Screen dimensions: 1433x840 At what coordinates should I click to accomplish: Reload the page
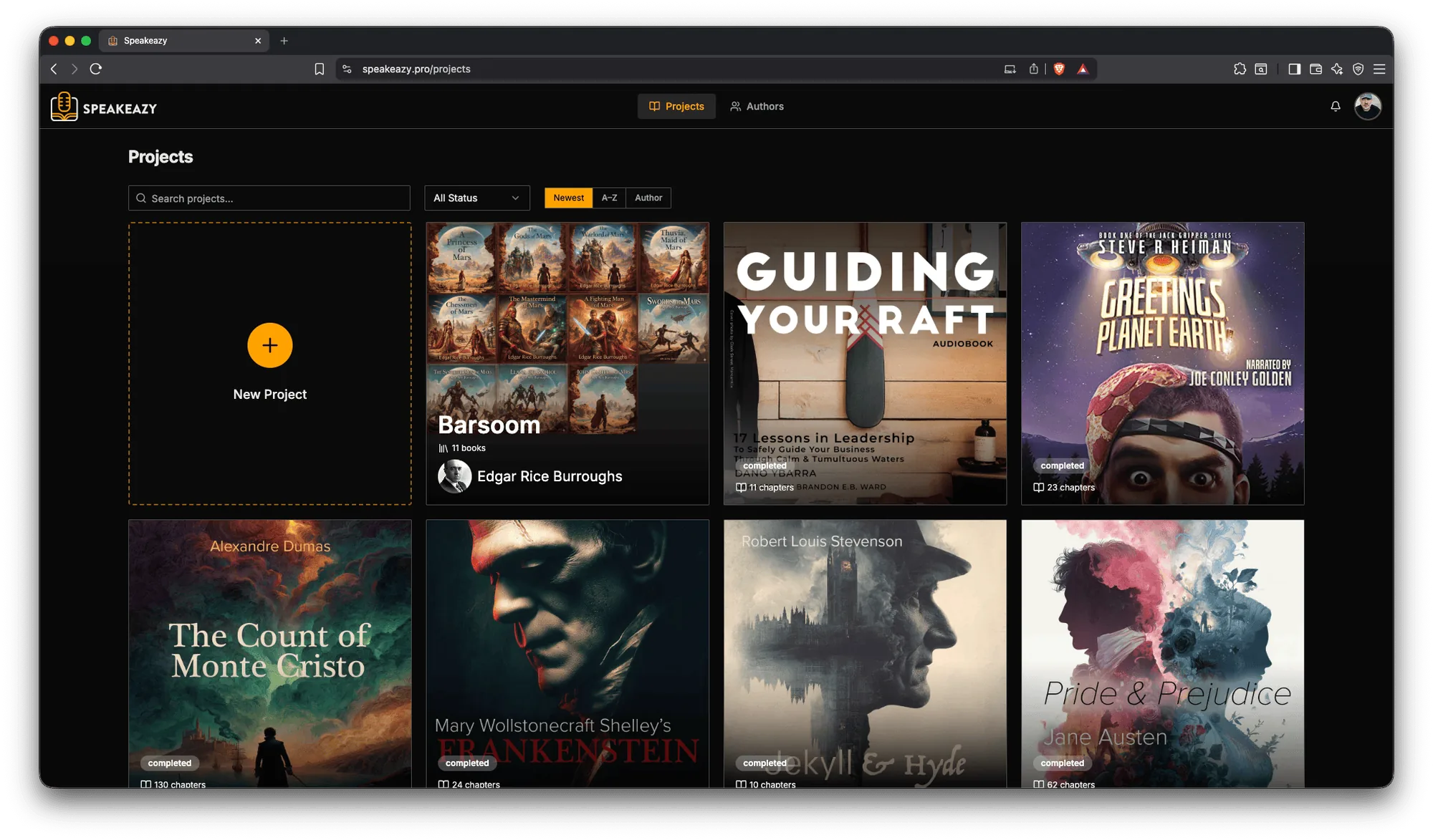[x=96, y=69]
